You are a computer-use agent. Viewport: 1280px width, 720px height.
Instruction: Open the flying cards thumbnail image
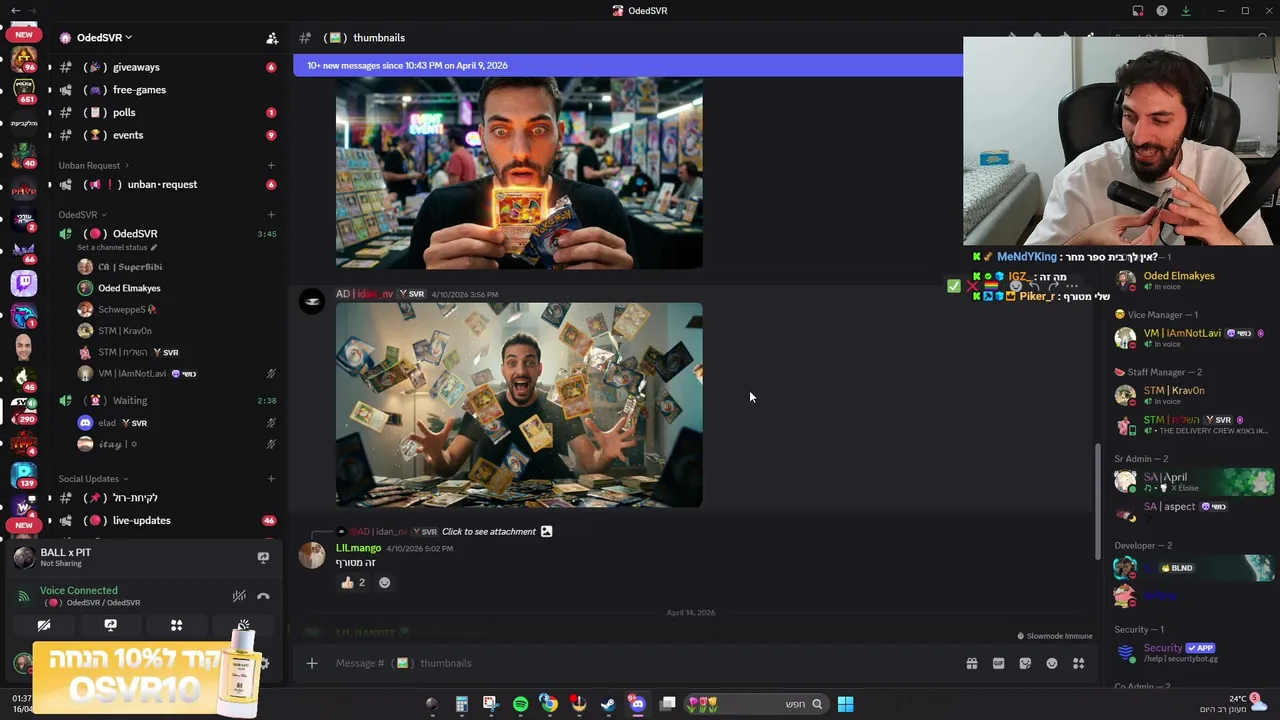click(x=519, y=405)
